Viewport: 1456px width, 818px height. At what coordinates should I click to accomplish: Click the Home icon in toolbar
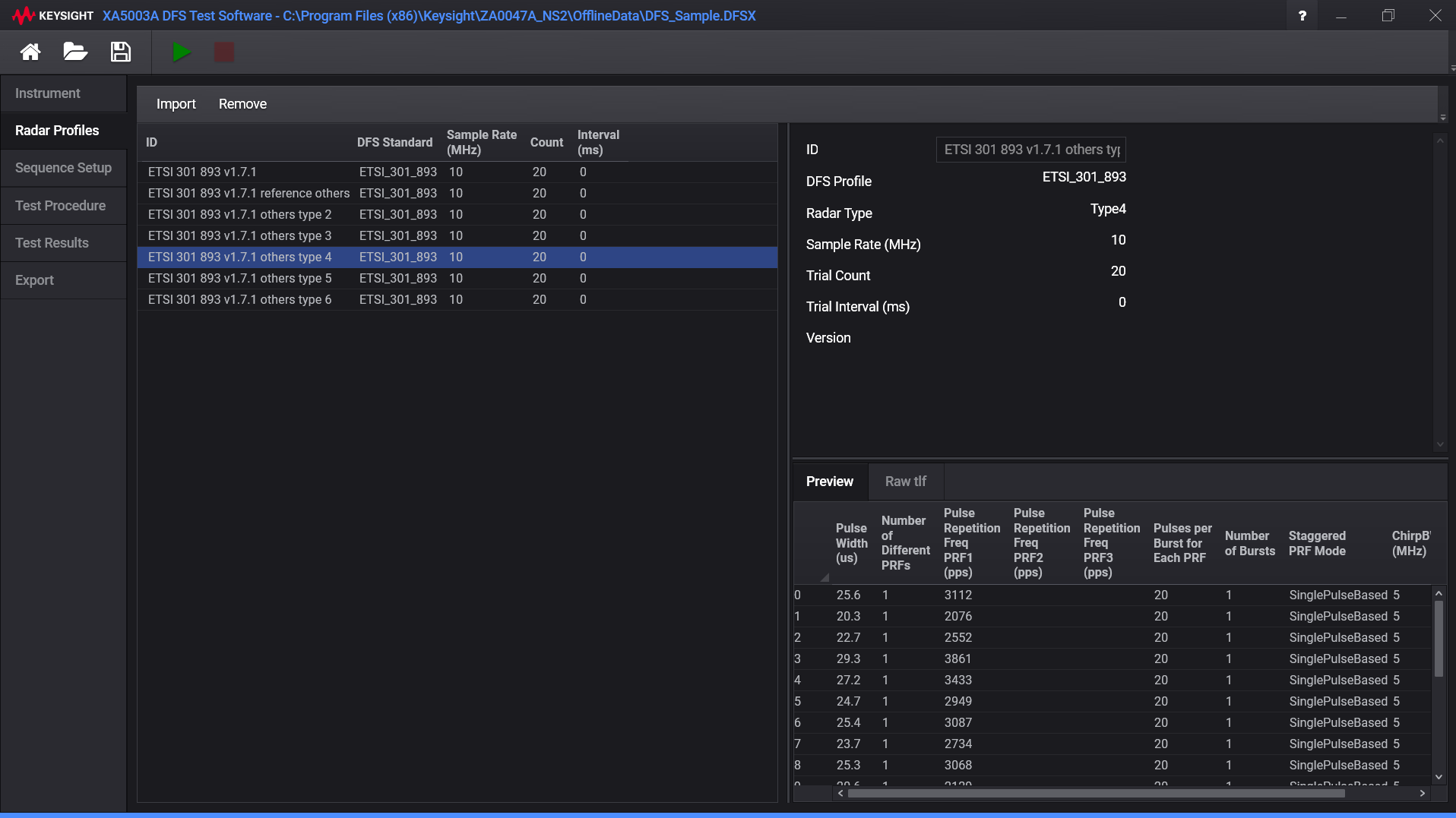pos(30,52)
